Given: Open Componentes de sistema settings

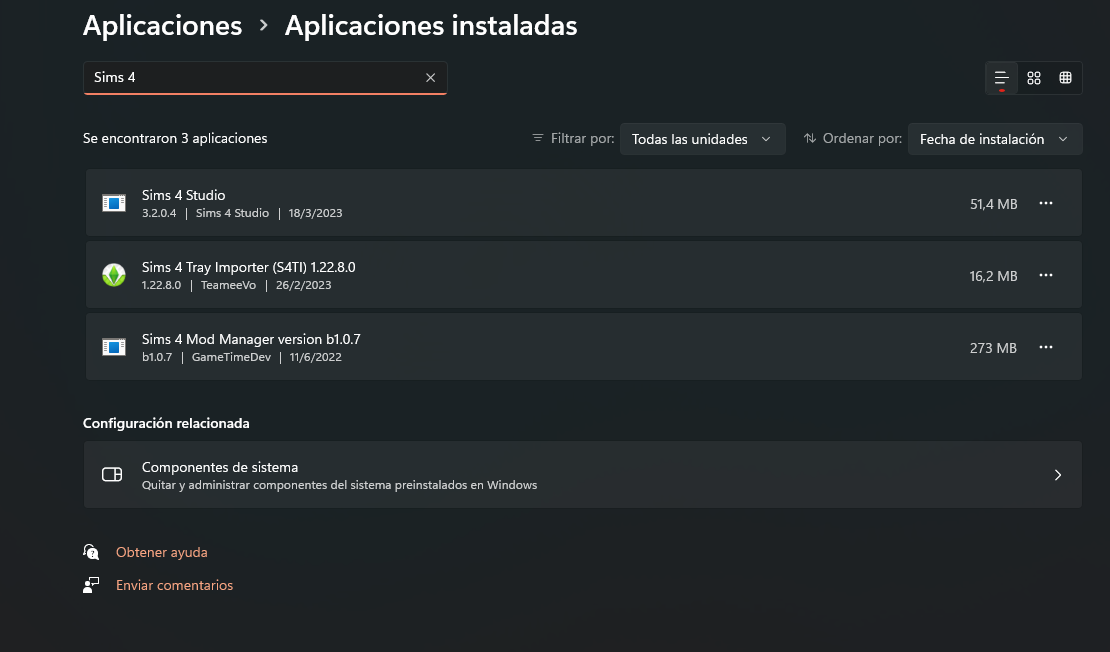Looking at the screenshot, I should click(583, 474).
